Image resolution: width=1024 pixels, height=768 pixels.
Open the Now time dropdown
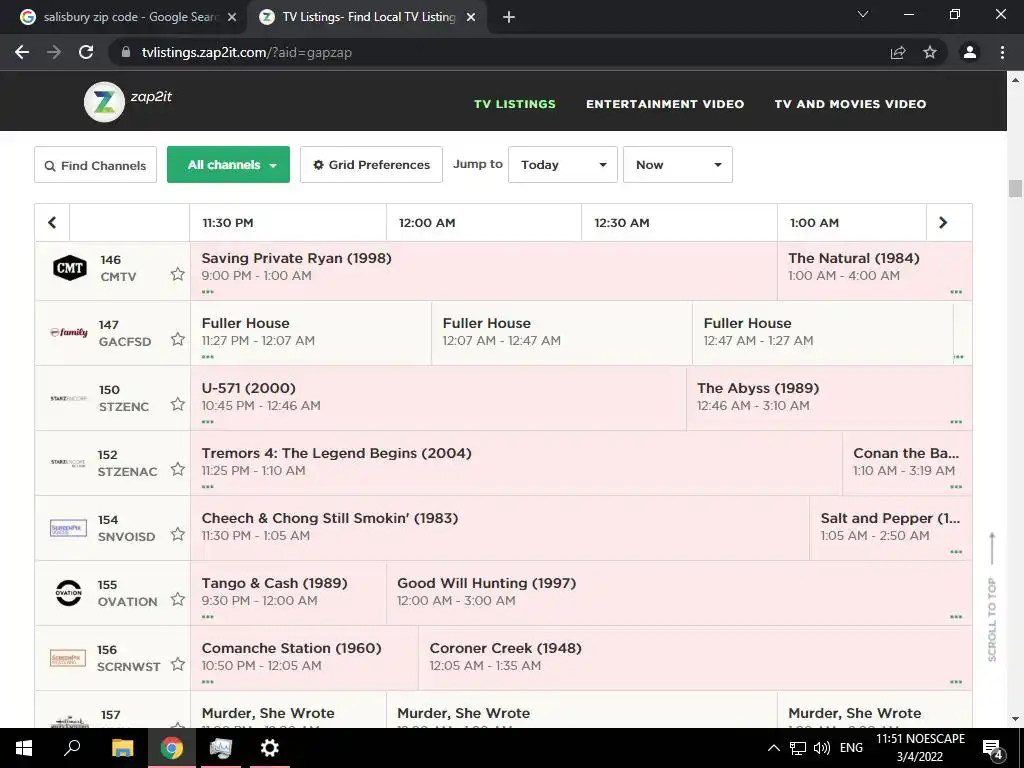[x=678, y=165]
